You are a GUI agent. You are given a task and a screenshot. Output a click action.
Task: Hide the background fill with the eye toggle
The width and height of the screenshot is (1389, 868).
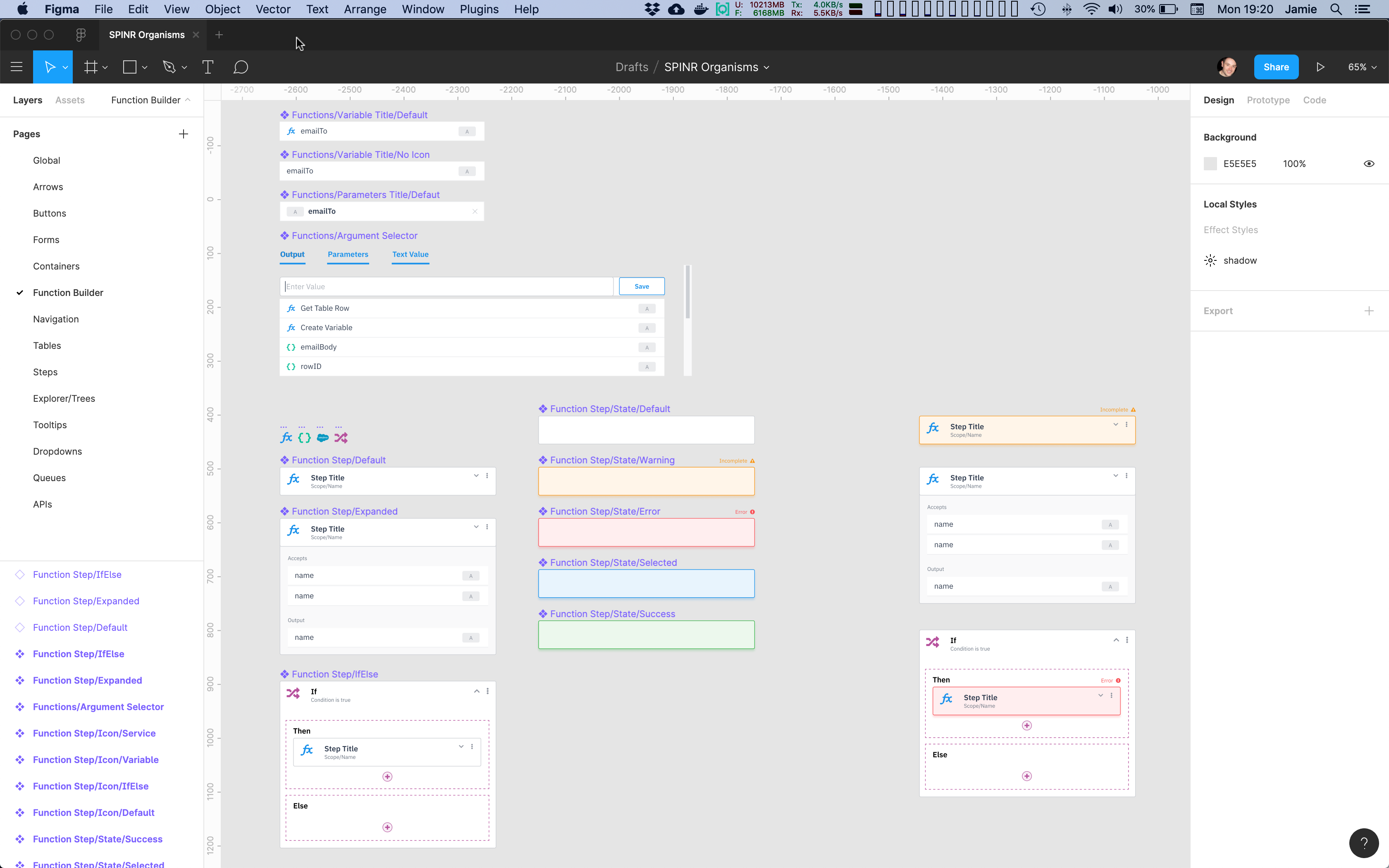click(x=1370, y=164)
